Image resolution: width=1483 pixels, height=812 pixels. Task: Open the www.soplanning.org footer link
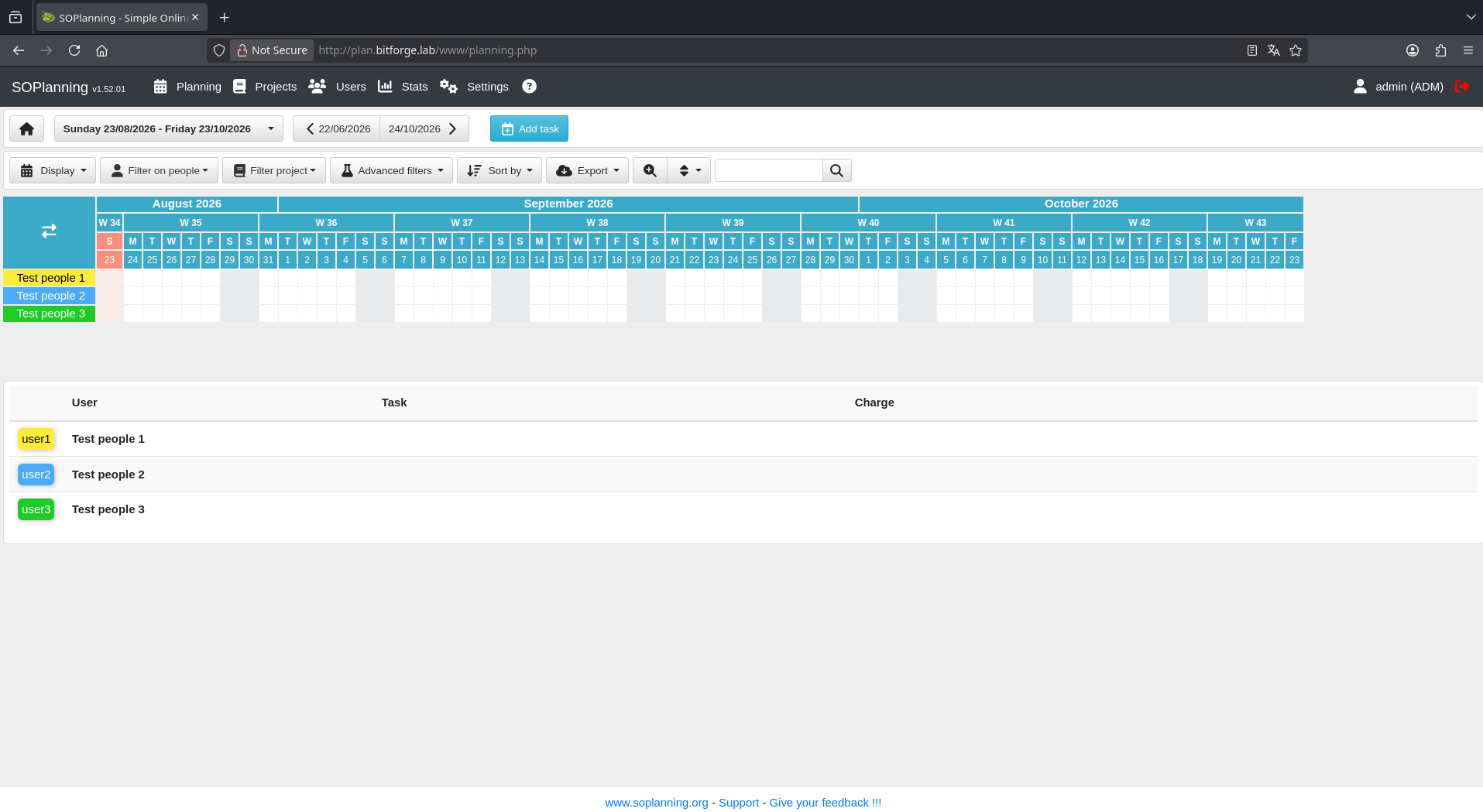[x=657, y=803]
